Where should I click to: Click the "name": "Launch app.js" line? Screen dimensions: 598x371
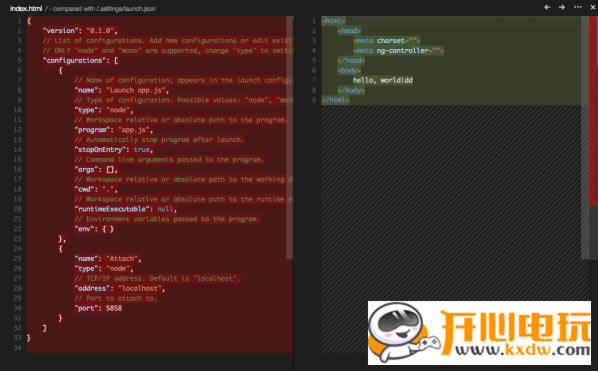coord(121,90)
